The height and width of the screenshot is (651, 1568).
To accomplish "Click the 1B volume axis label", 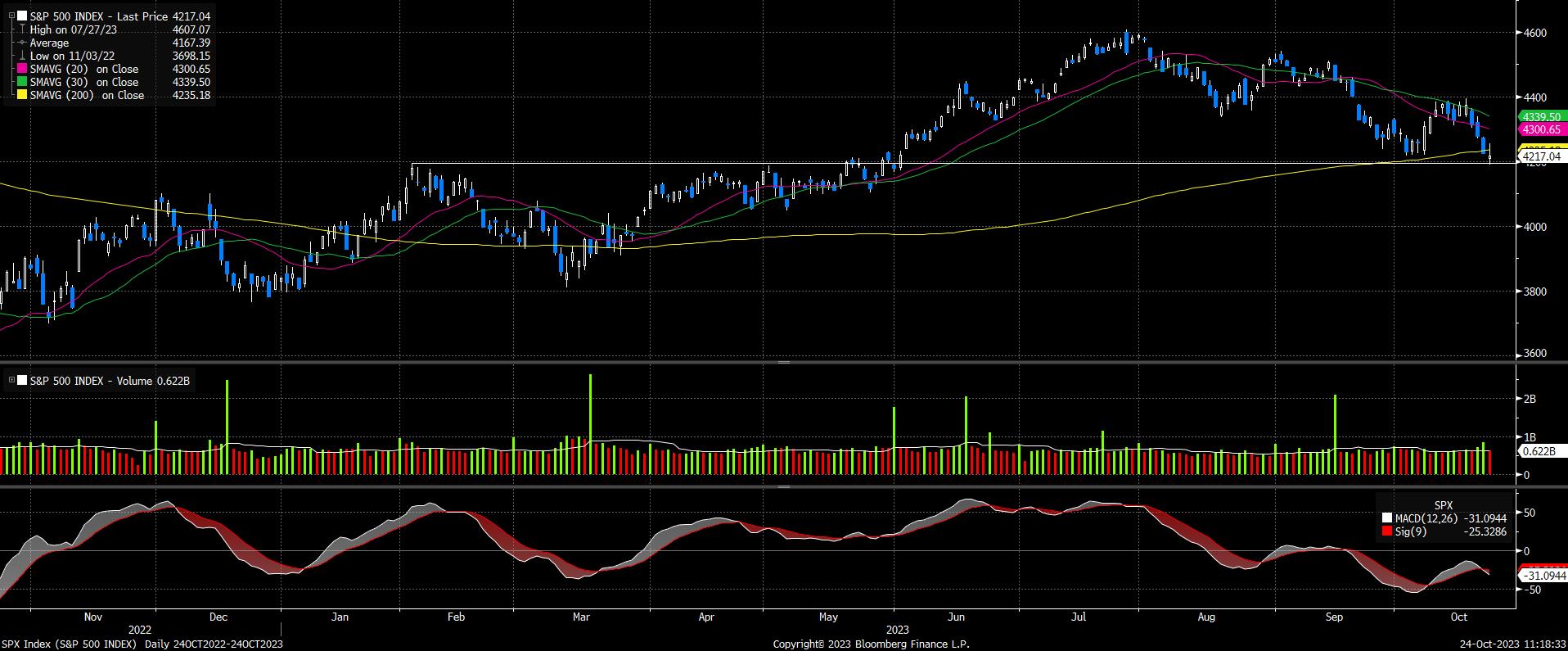I will (x=1530, y=437).
